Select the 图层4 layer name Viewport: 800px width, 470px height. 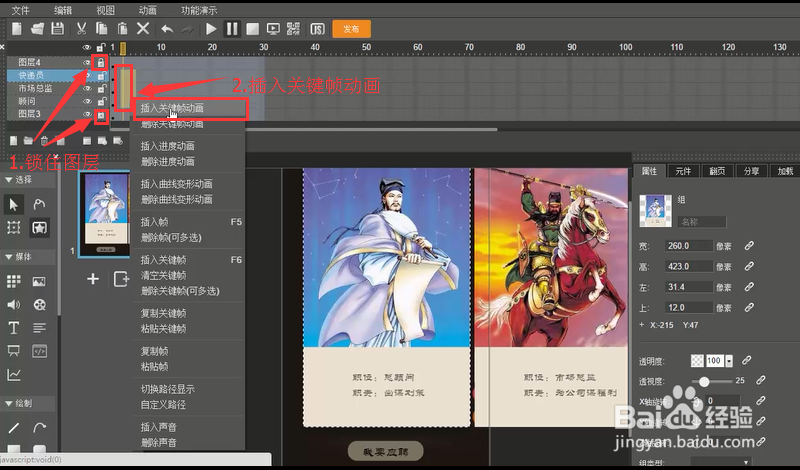pyautogui.click(x=30, y=62)
